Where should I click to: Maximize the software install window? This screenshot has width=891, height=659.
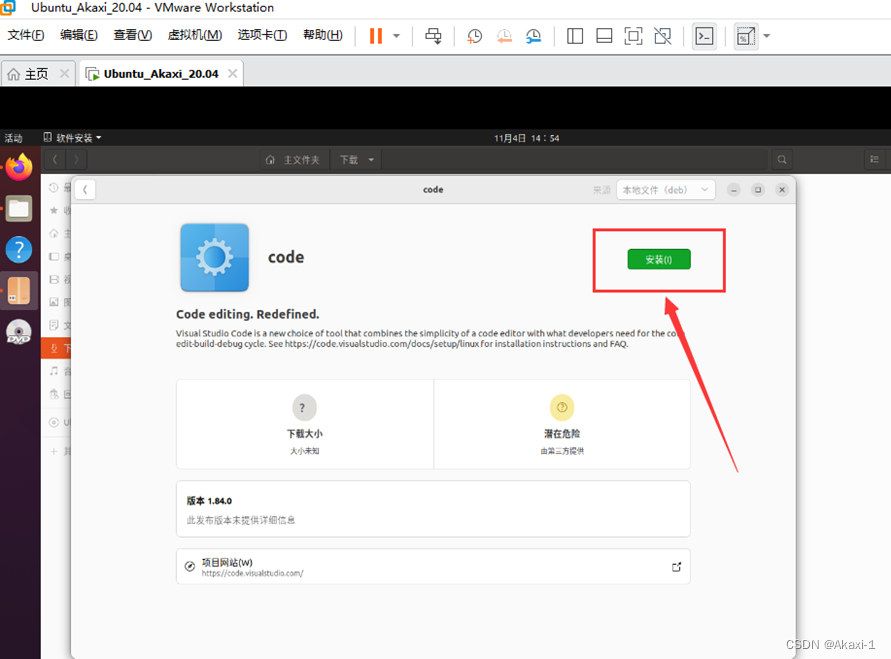(x=758, y=190)
